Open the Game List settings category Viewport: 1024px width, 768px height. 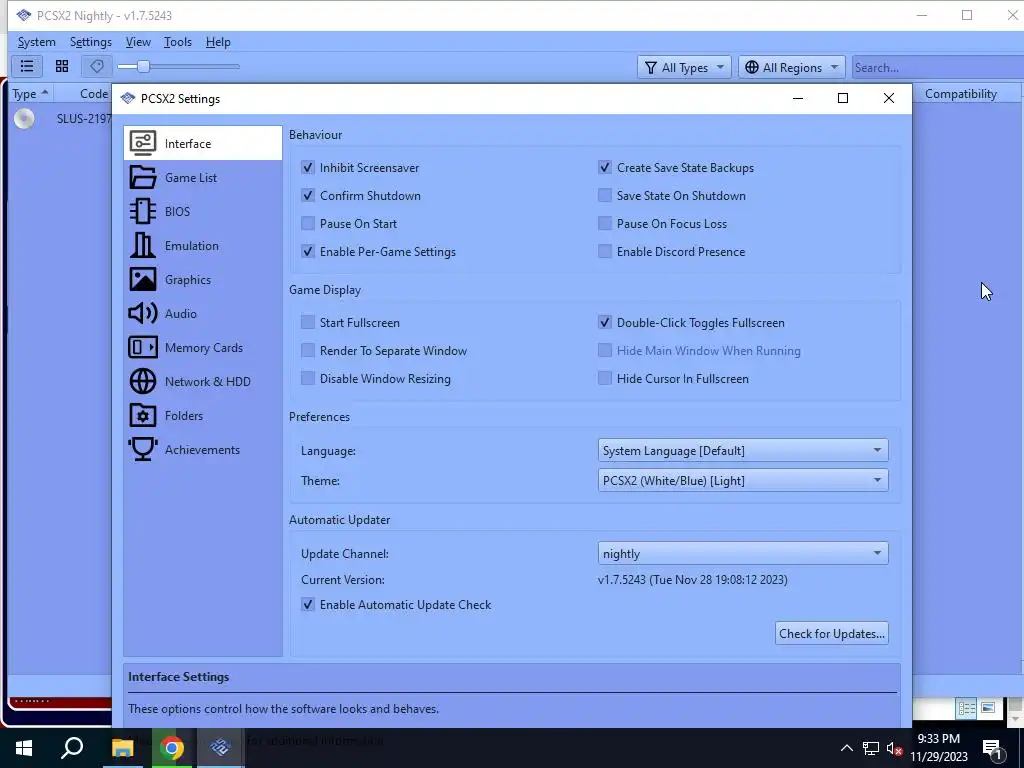click(202, 177)
